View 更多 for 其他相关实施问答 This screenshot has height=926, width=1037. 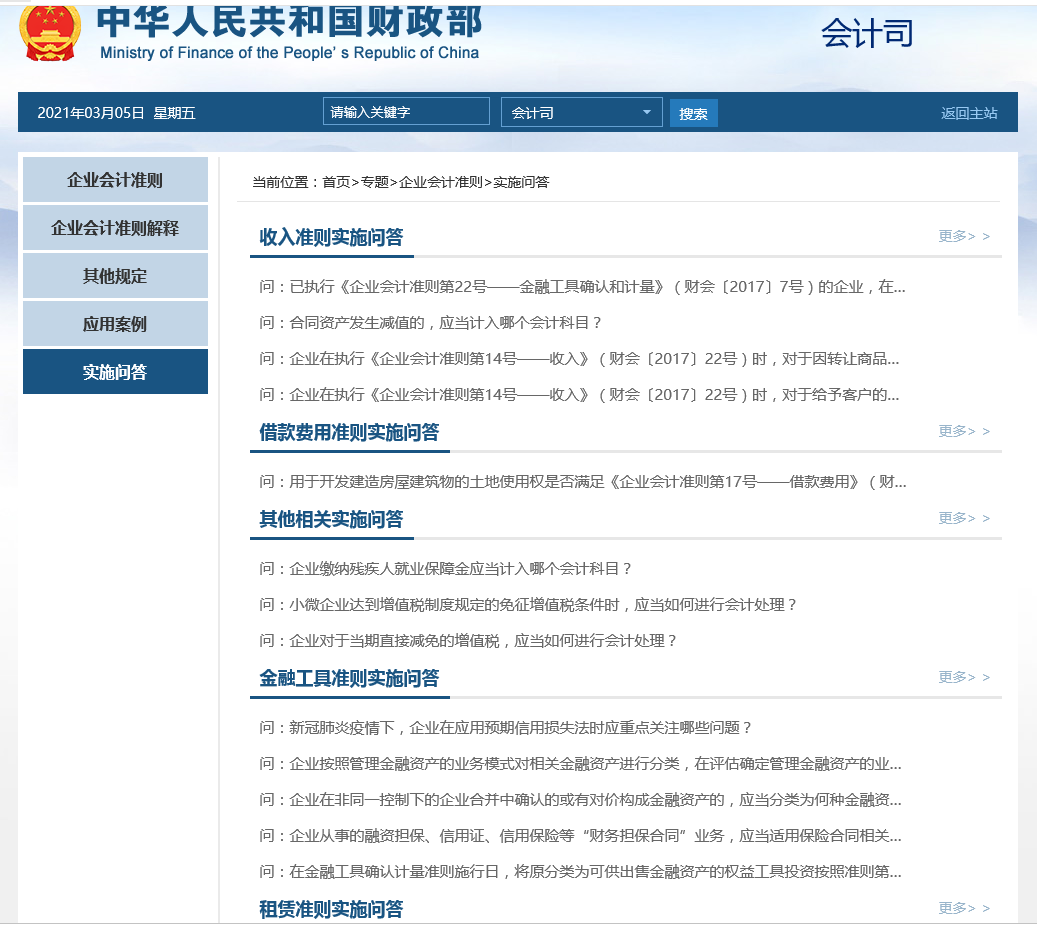pyautogui.click(x=964, y=518)
